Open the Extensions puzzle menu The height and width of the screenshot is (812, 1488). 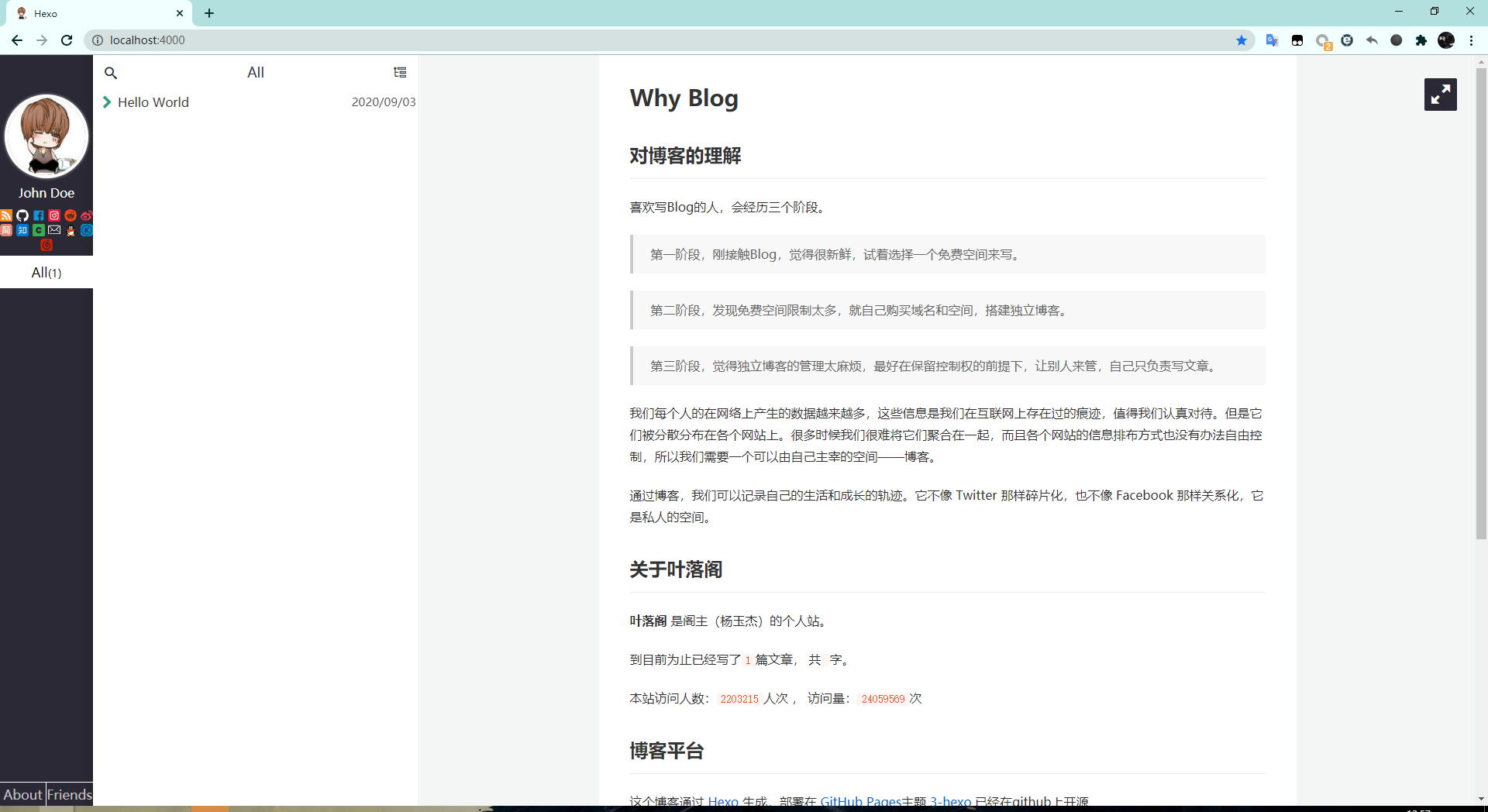1421,40
